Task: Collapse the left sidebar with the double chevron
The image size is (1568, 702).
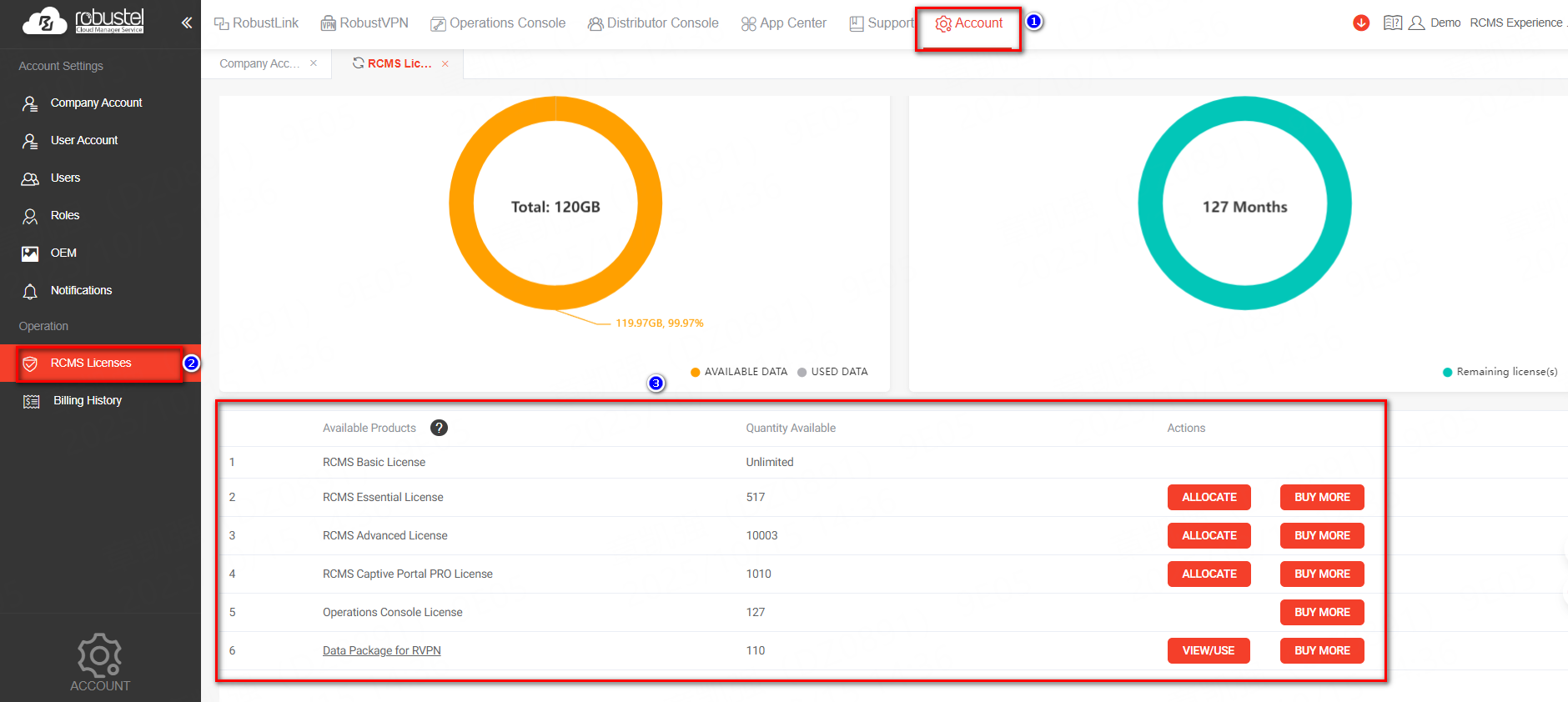Action: [187, 23]
